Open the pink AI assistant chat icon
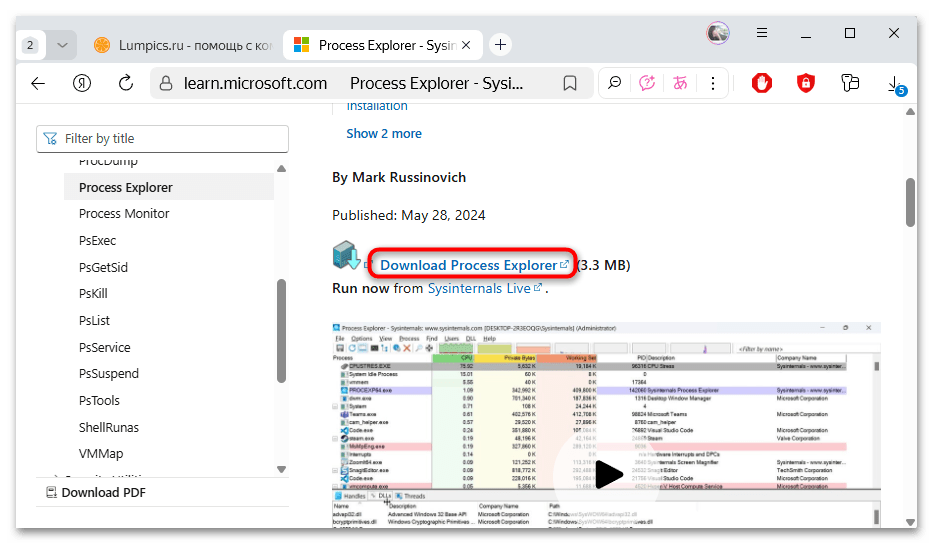933x544 pixels. (x=647, y=83)
